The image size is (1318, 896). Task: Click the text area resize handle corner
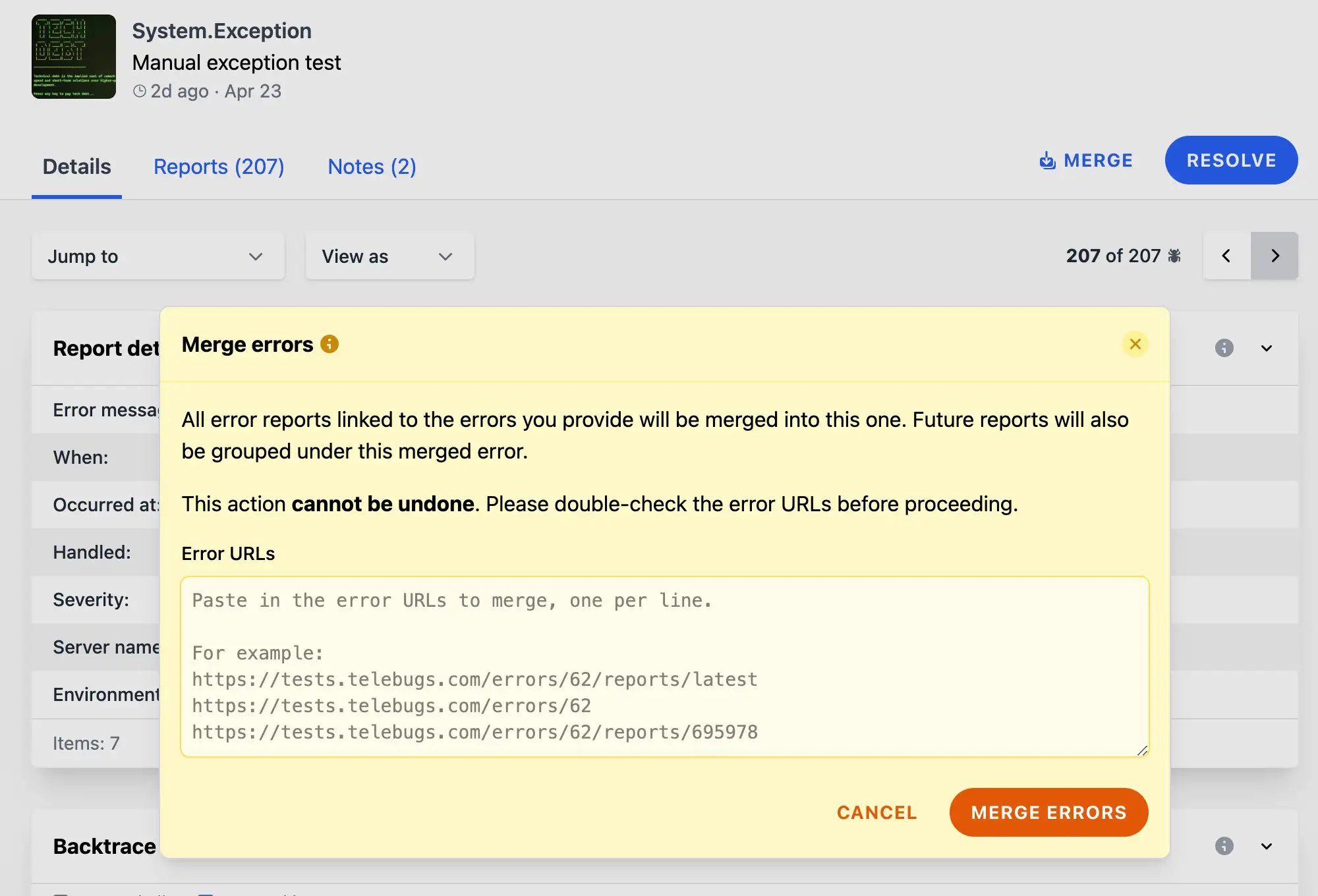(1142, 750)
